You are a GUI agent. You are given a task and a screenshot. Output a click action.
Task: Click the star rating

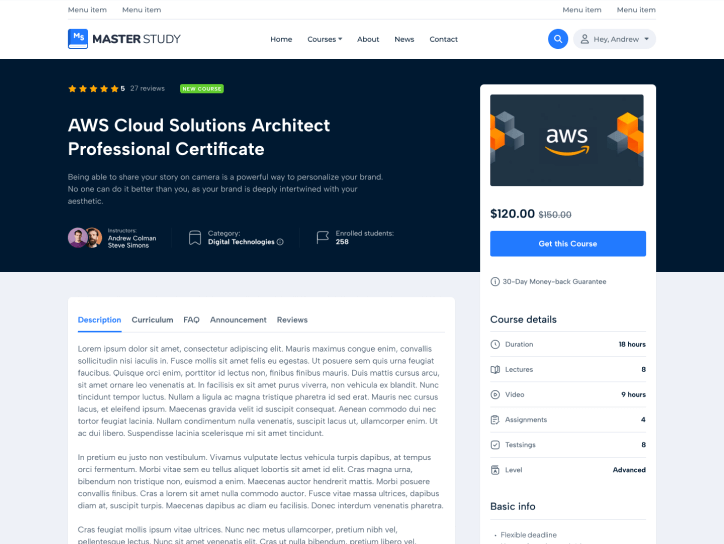coord(93,88)
